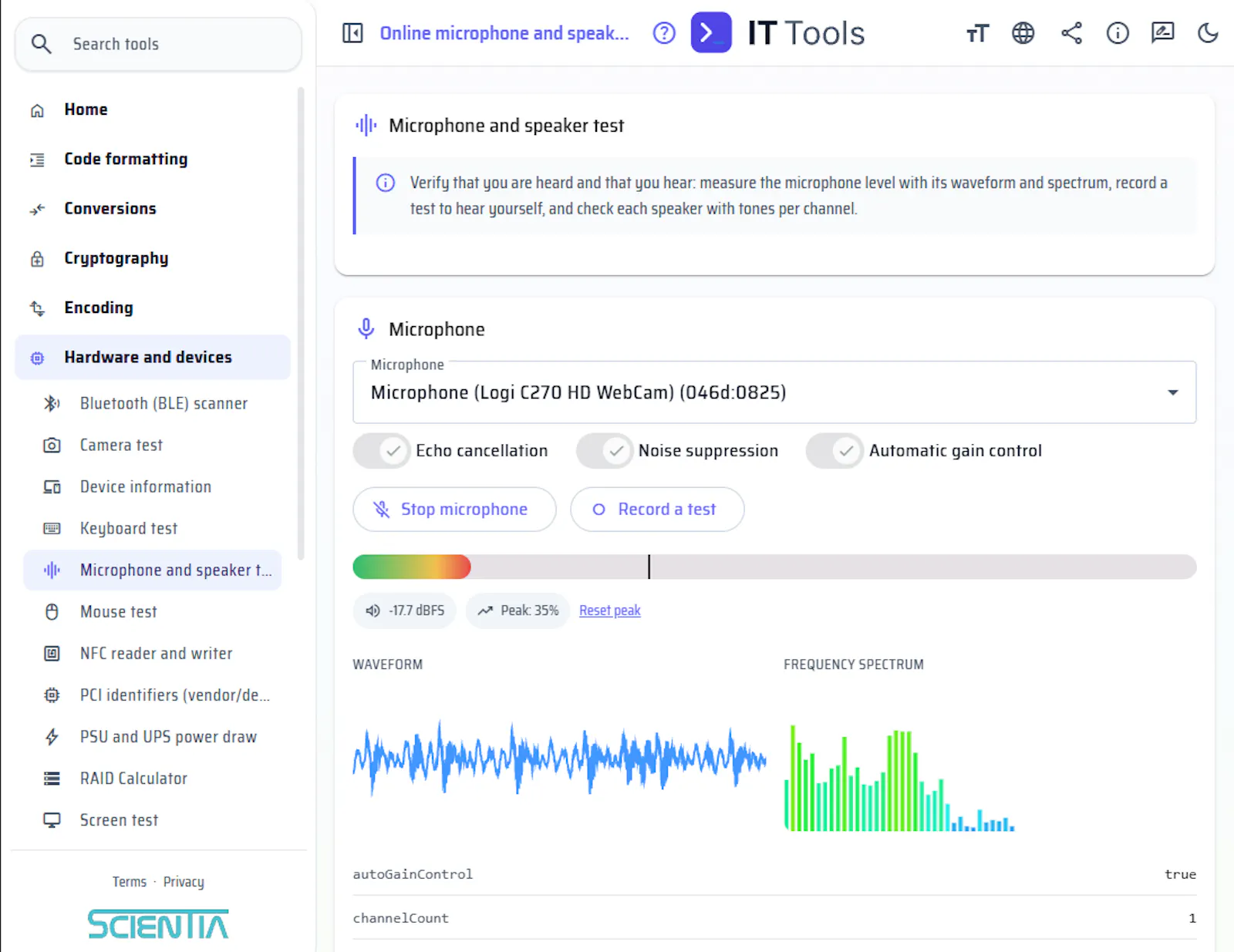Click the Bluetooth scanner icon
The width and height of the screenshot is (1234, 952).
(52, 403)
